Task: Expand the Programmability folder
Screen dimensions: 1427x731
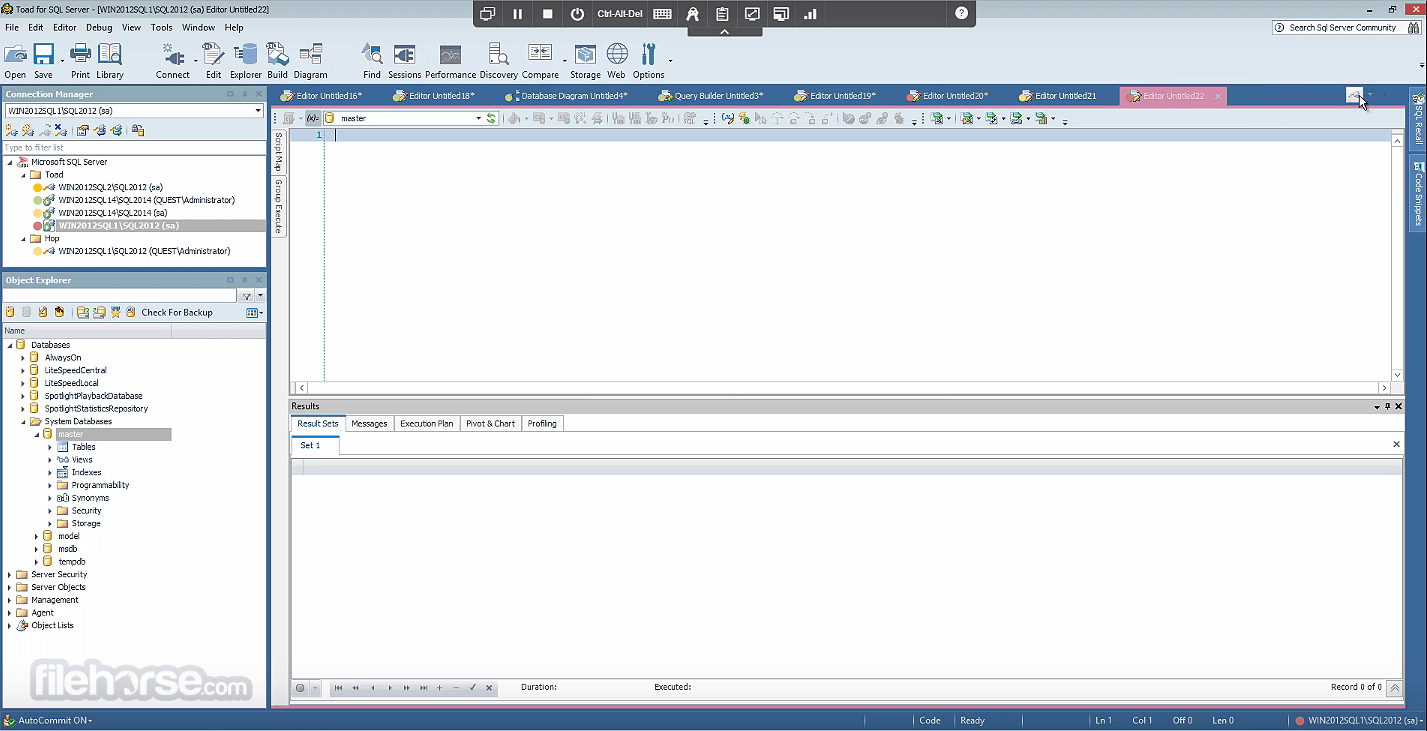Action: pos(50,486)
